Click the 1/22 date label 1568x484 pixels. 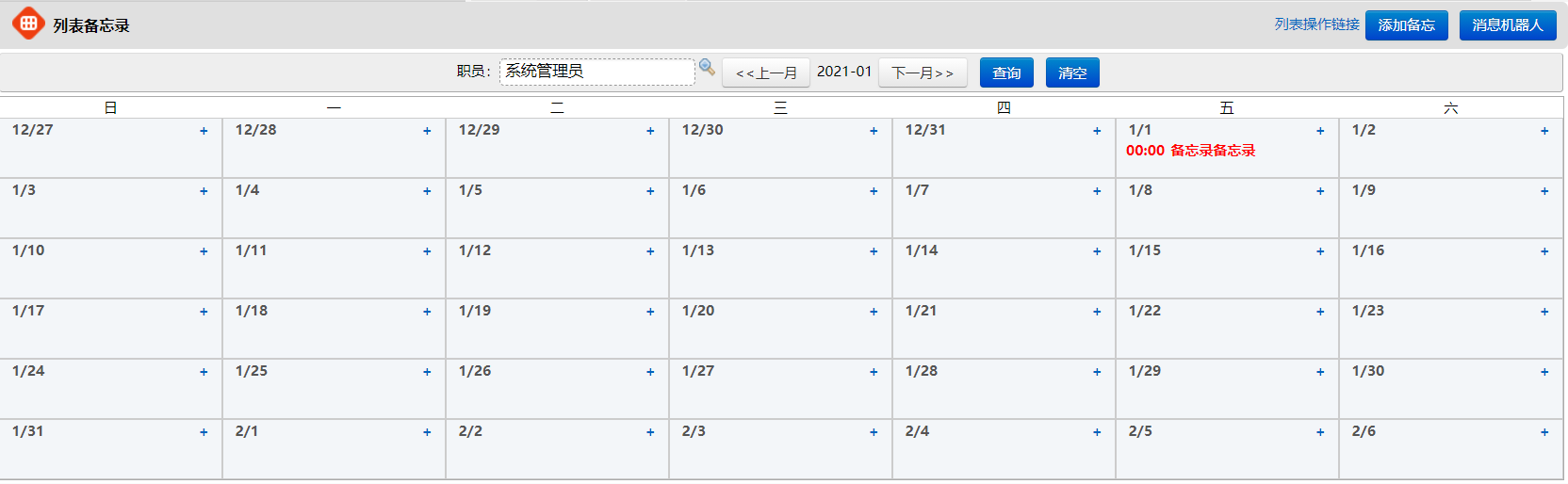pyautogui.click(x=1145, y=311)
